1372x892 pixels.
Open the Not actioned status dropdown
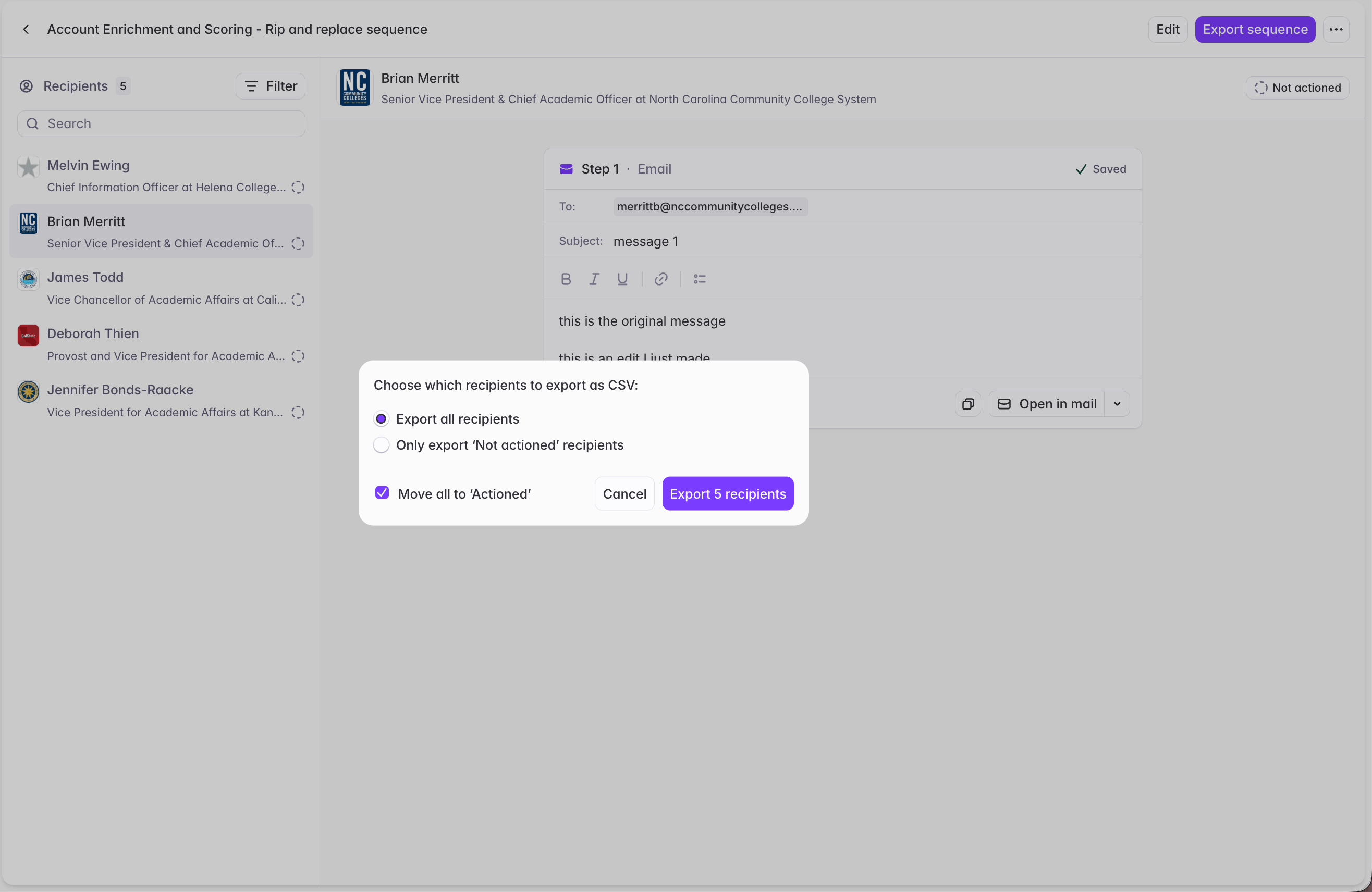coord(1297,88)
